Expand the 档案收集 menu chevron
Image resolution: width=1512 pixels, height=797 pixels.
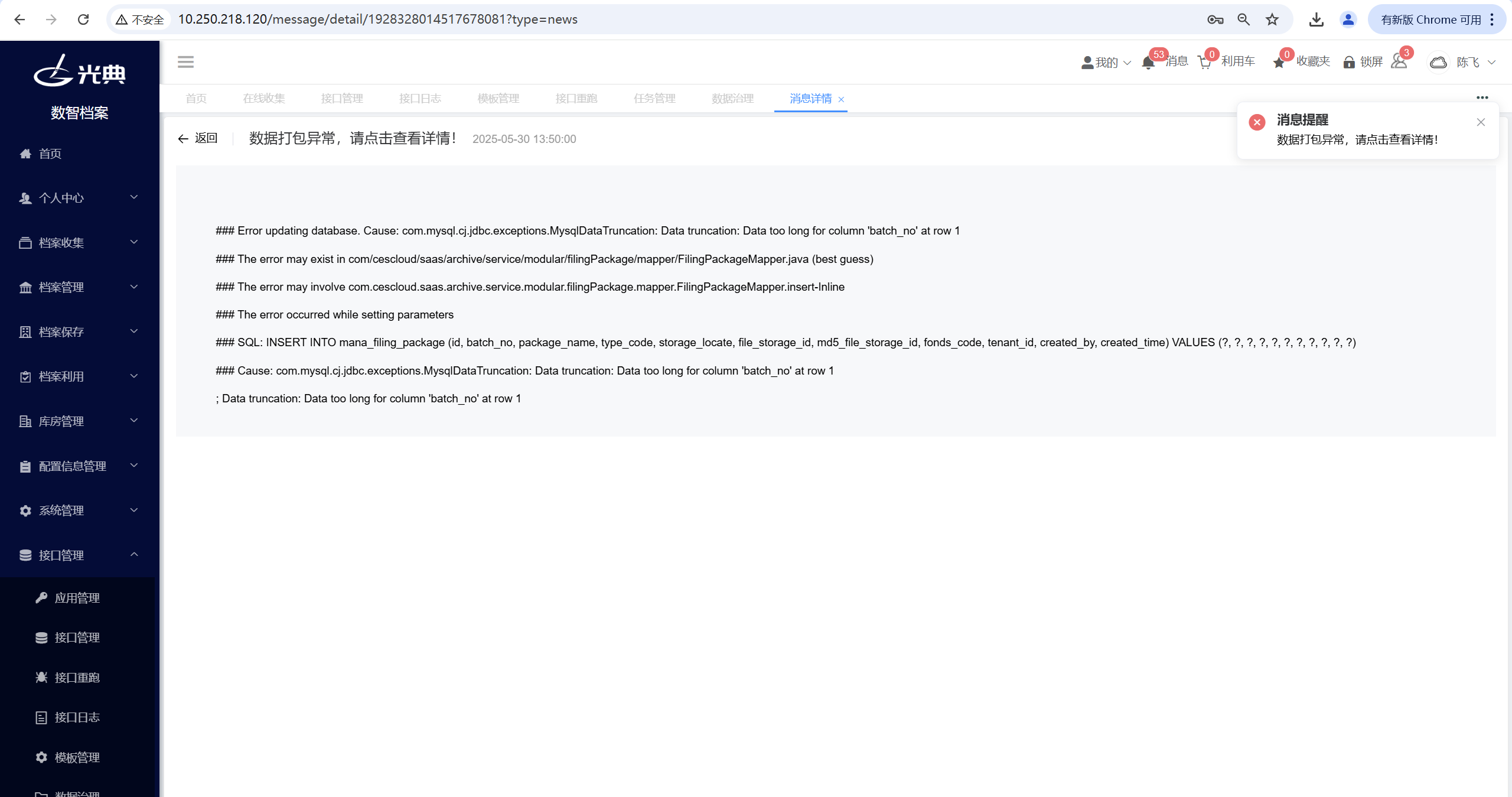134,242
